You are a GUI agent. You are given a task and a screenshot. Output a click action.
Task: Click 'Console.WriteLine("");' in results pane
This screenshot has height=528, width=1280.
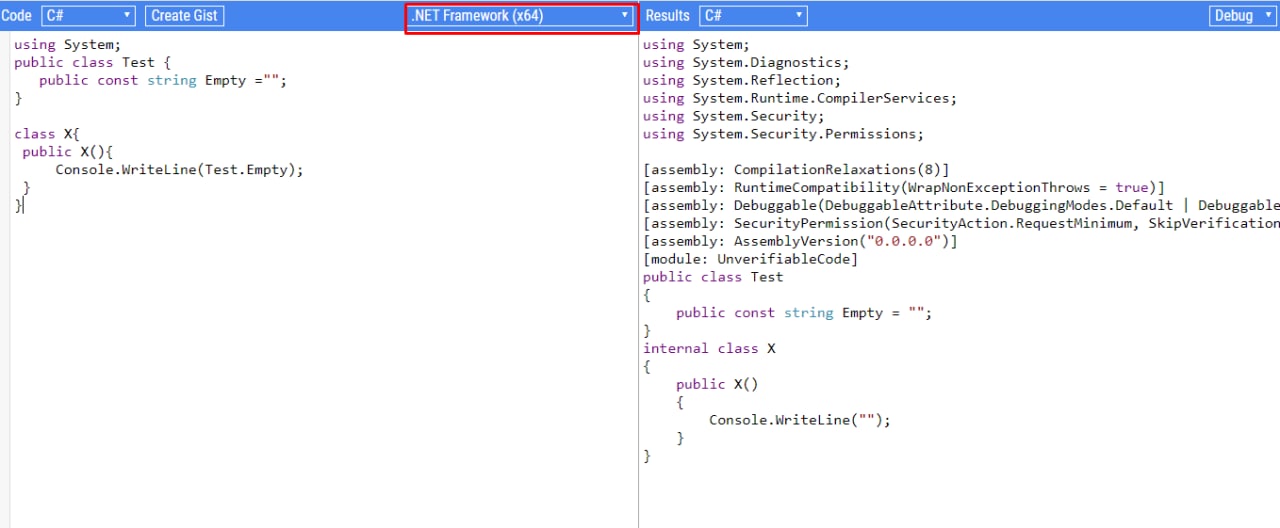800,420
